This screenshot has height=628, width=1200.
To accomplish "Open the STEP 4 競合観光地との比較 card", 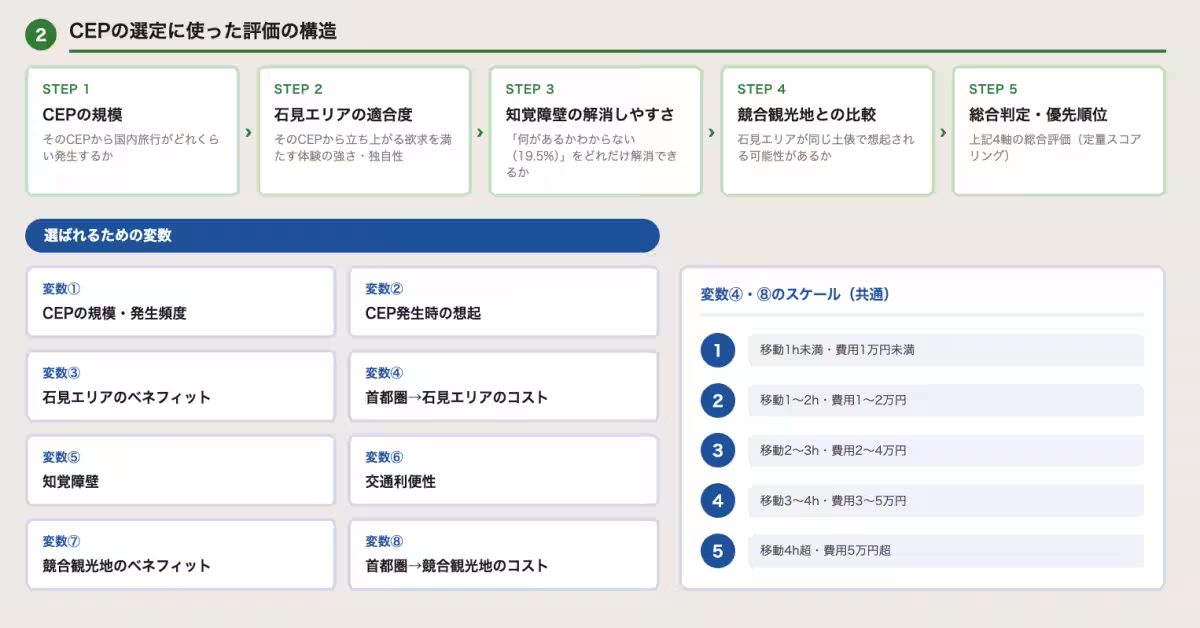I will (x=828, y=131).
